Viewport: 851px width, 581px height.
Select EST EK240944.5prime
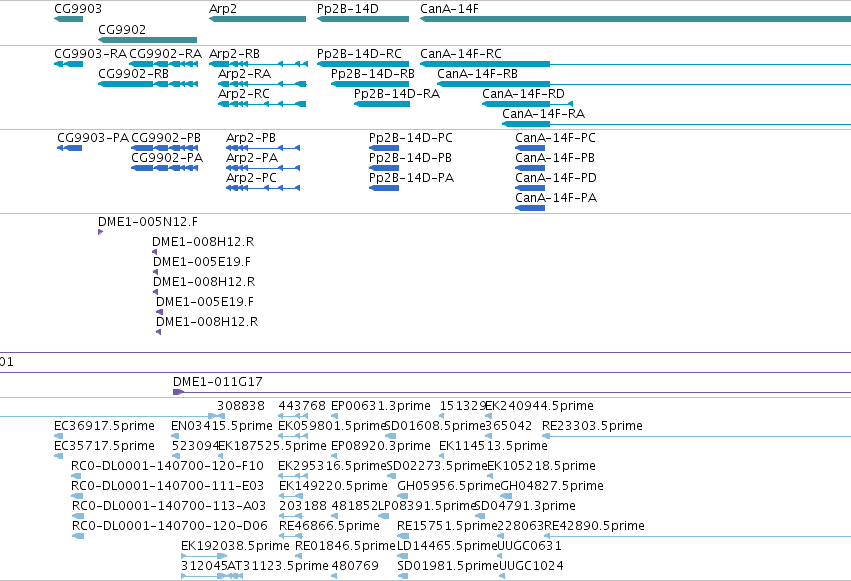490,416
